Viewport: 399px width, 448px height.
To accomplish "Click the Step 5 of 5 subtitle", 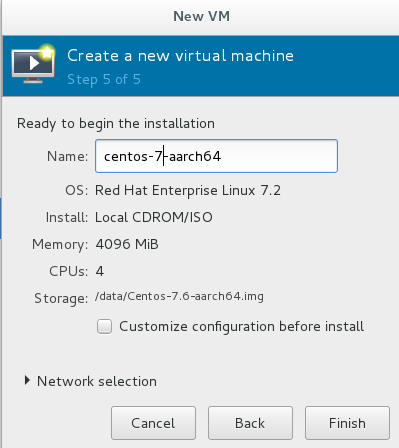I will (104, 79).
